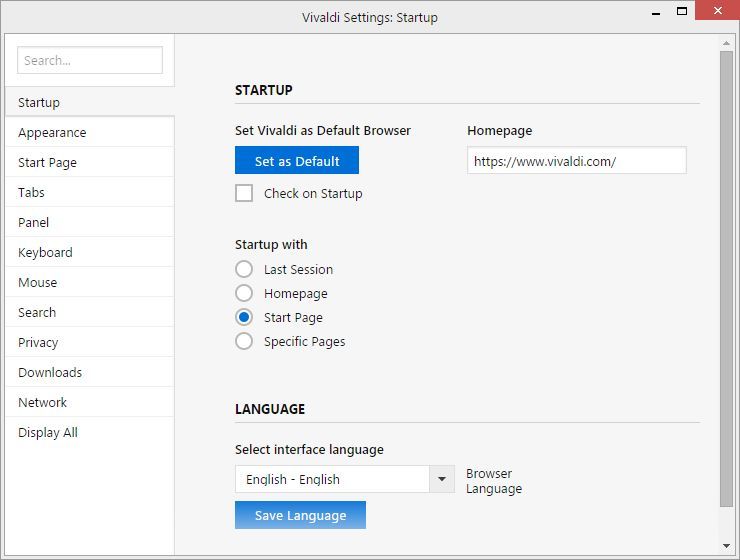Enable the Check on Startup checkbox
Screen dimensions: 740x560
click(x=244, y=193)
